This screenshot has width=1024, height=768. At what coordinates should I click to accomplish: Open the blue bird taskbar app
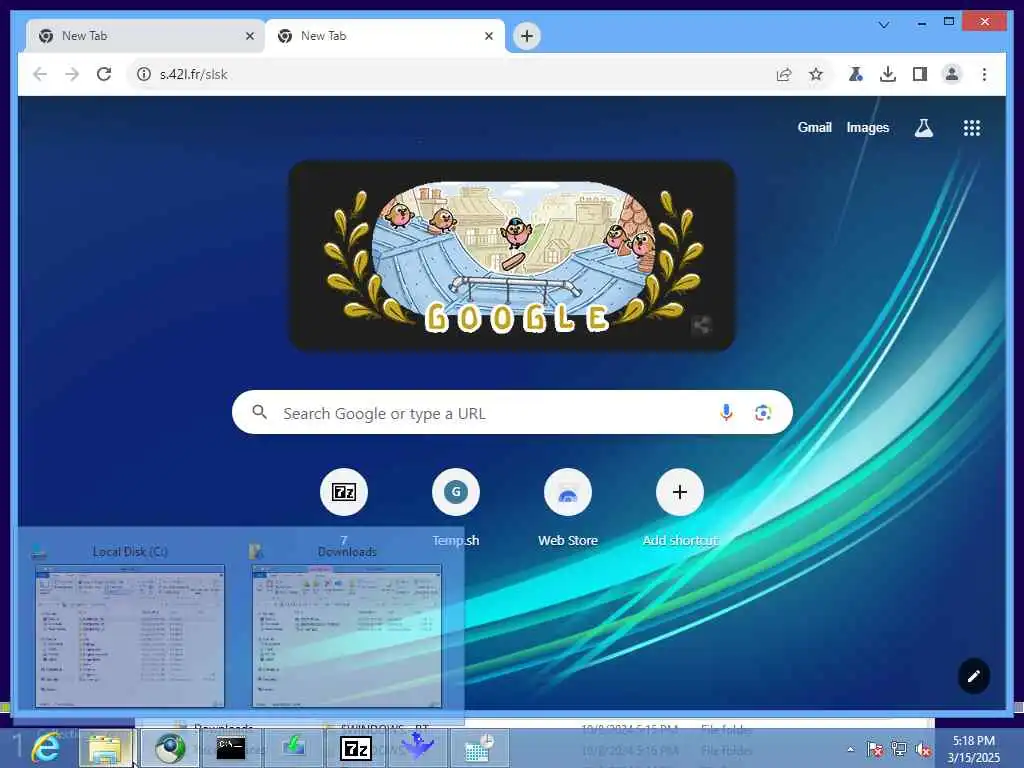pos(417,746)
